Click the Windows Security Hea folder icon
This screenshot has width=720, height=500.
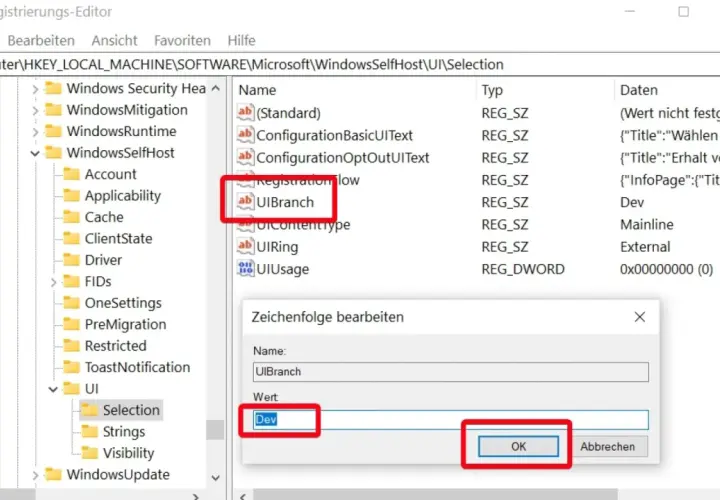(53, 88)
